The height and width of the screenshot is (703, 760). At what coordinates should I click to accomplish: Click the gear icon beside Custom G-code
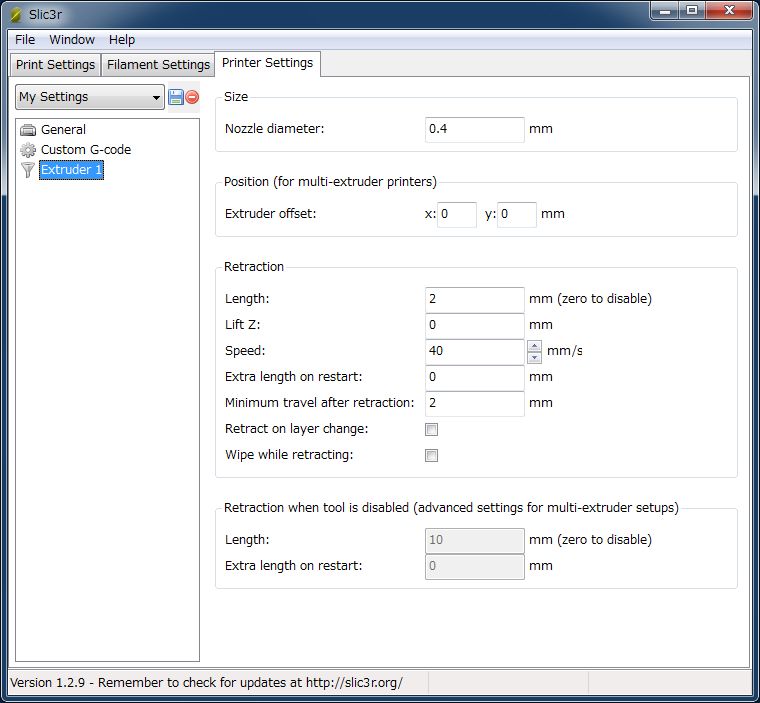point(28,150)
